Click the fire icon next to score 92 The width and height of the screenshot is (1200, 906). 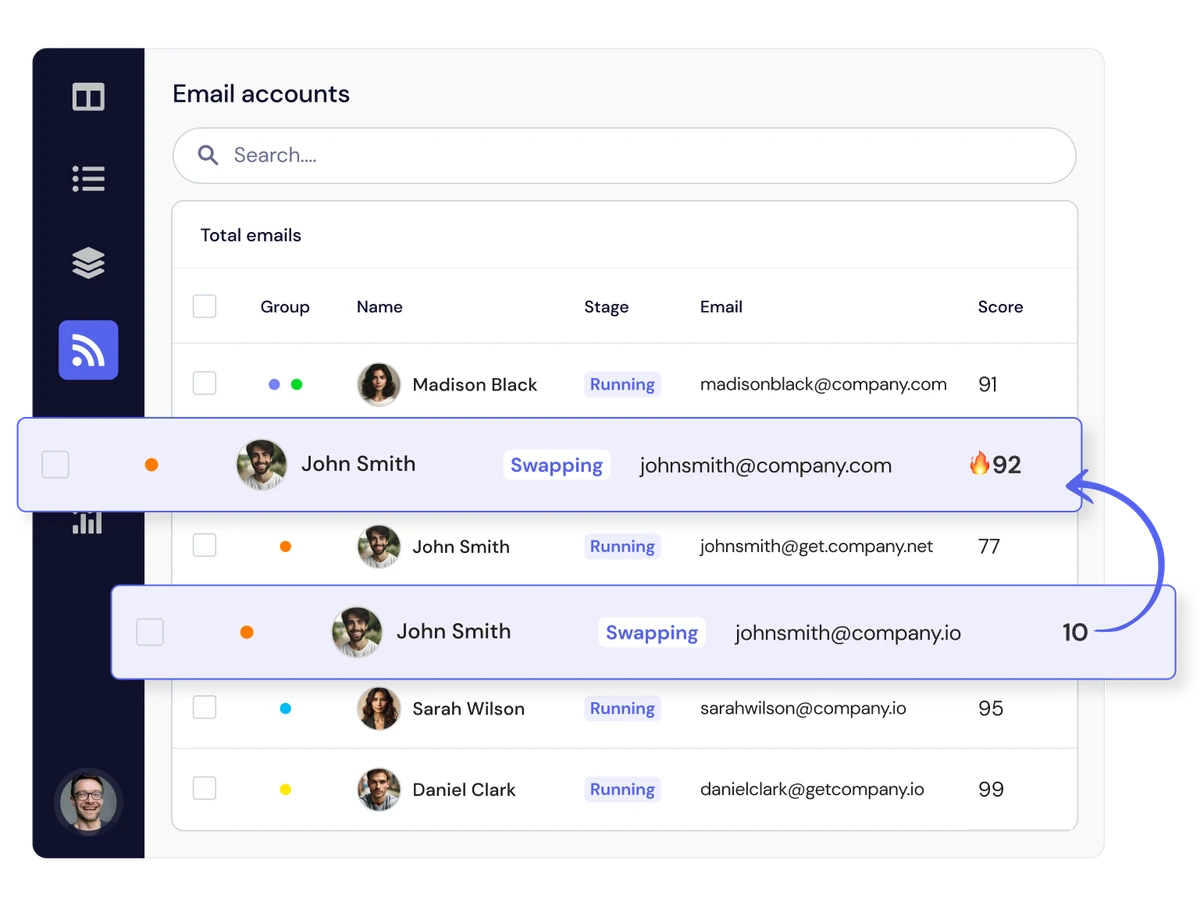(979, 463)
